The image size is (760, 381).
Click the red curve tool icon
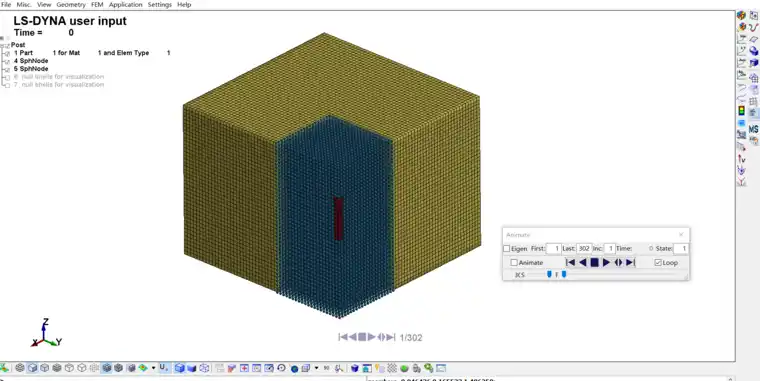(x=754, y=27)
